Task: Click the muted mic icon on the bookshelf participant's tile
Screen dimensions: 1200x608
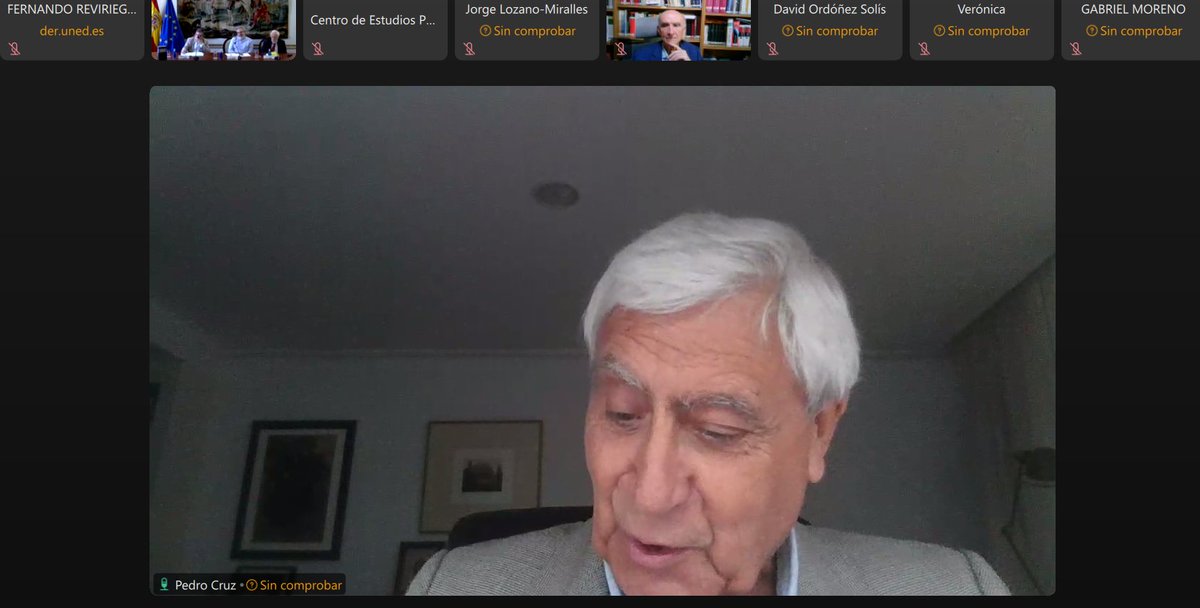Action: 620,47
